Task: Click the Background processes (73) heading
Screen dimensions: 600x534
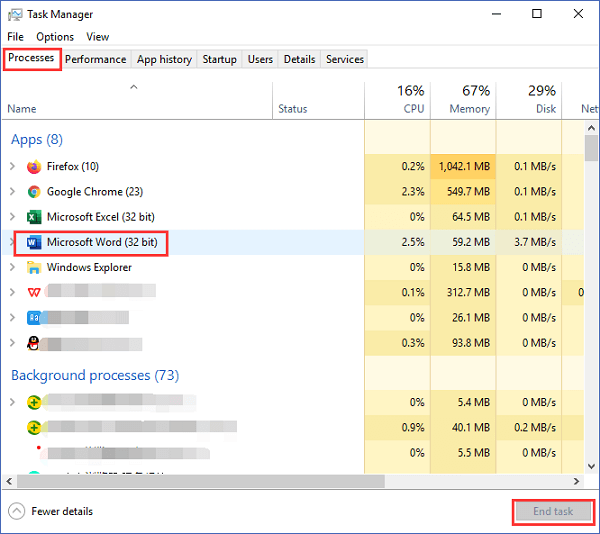Action: click(95, 375)
